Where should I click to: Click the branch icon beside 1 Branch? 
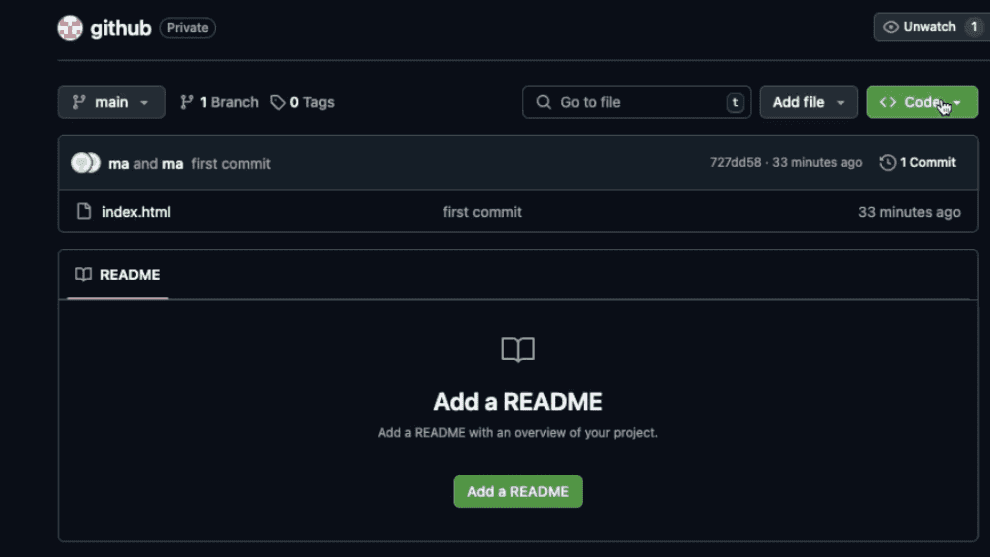tap(186, 102)
